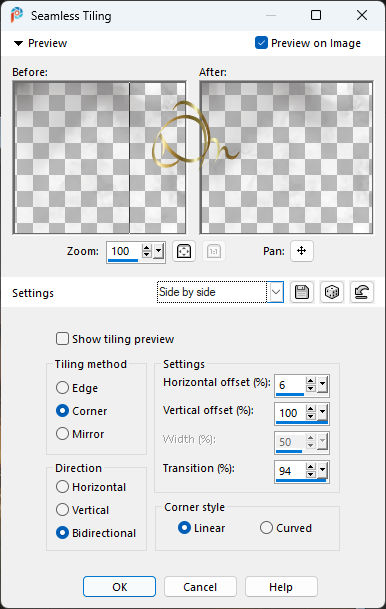Choose the Curved corner style
Screen dimensions: 386x609
pos(266,528)
